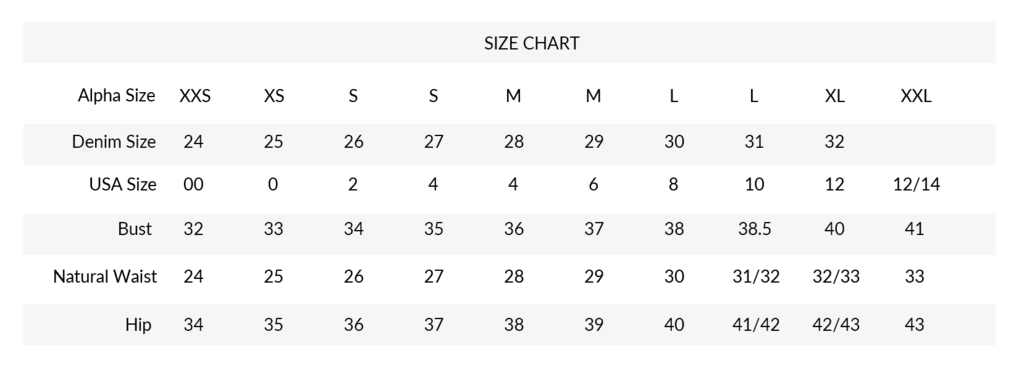Click the 41/42 hip measurement
This screenshot has width=1024, height=376.
tap(756, 324)
